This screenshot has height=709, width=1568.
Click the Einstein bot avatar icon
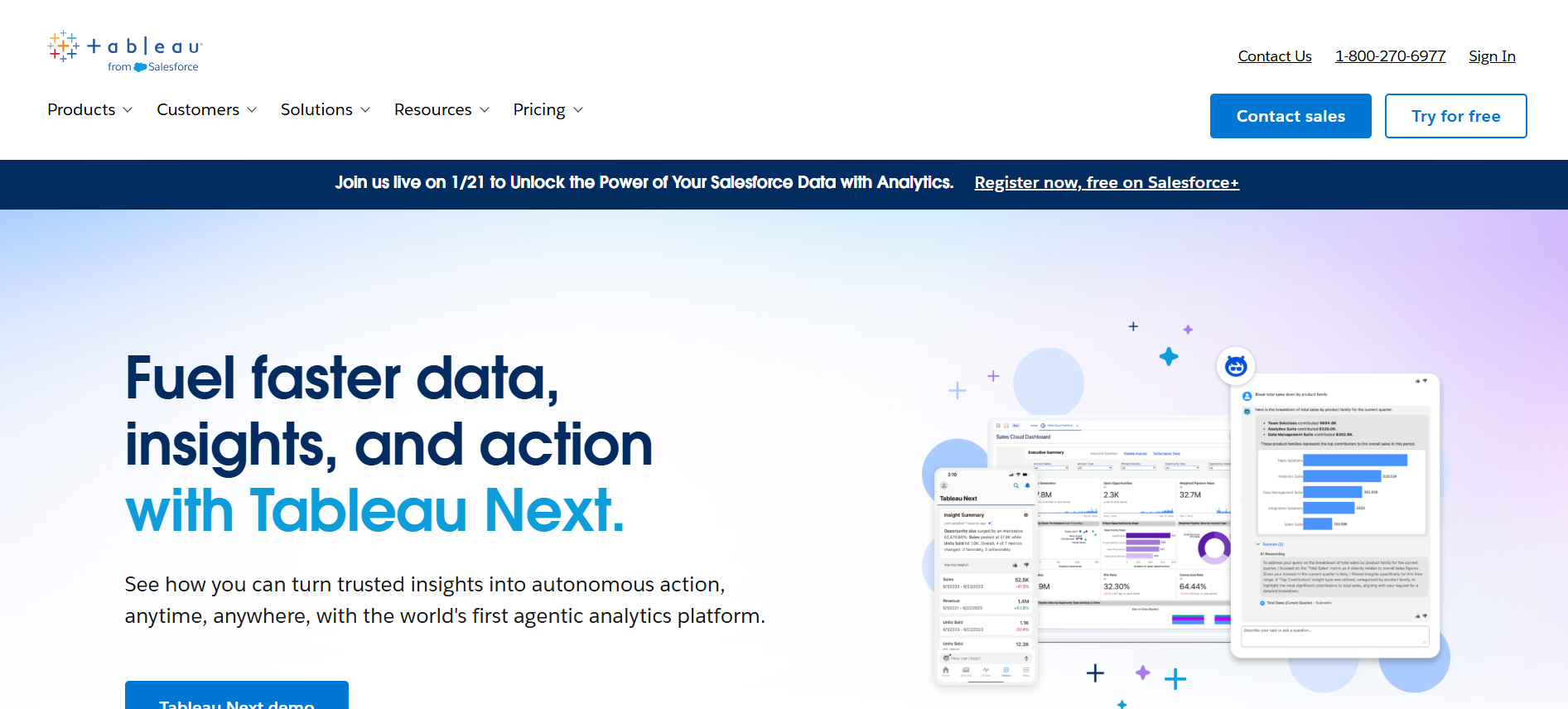coord(1236,365)
